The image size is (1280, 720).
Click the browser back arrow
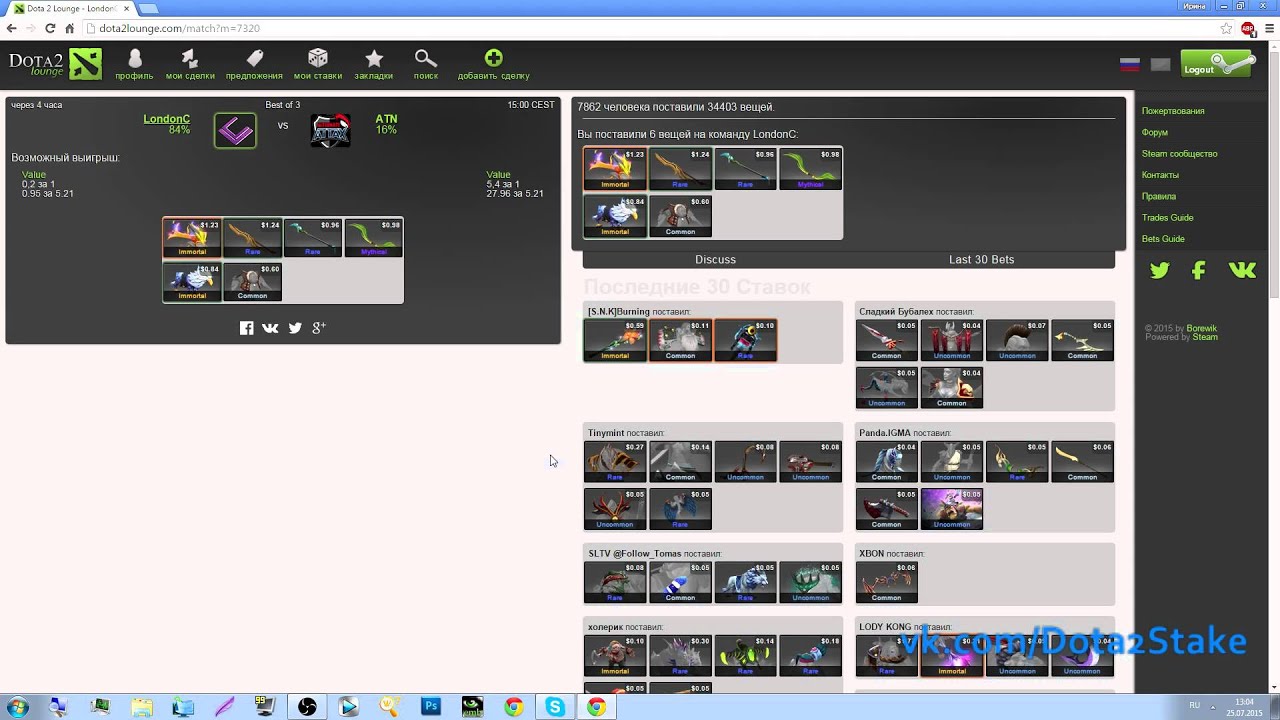(x=11, y=28)
